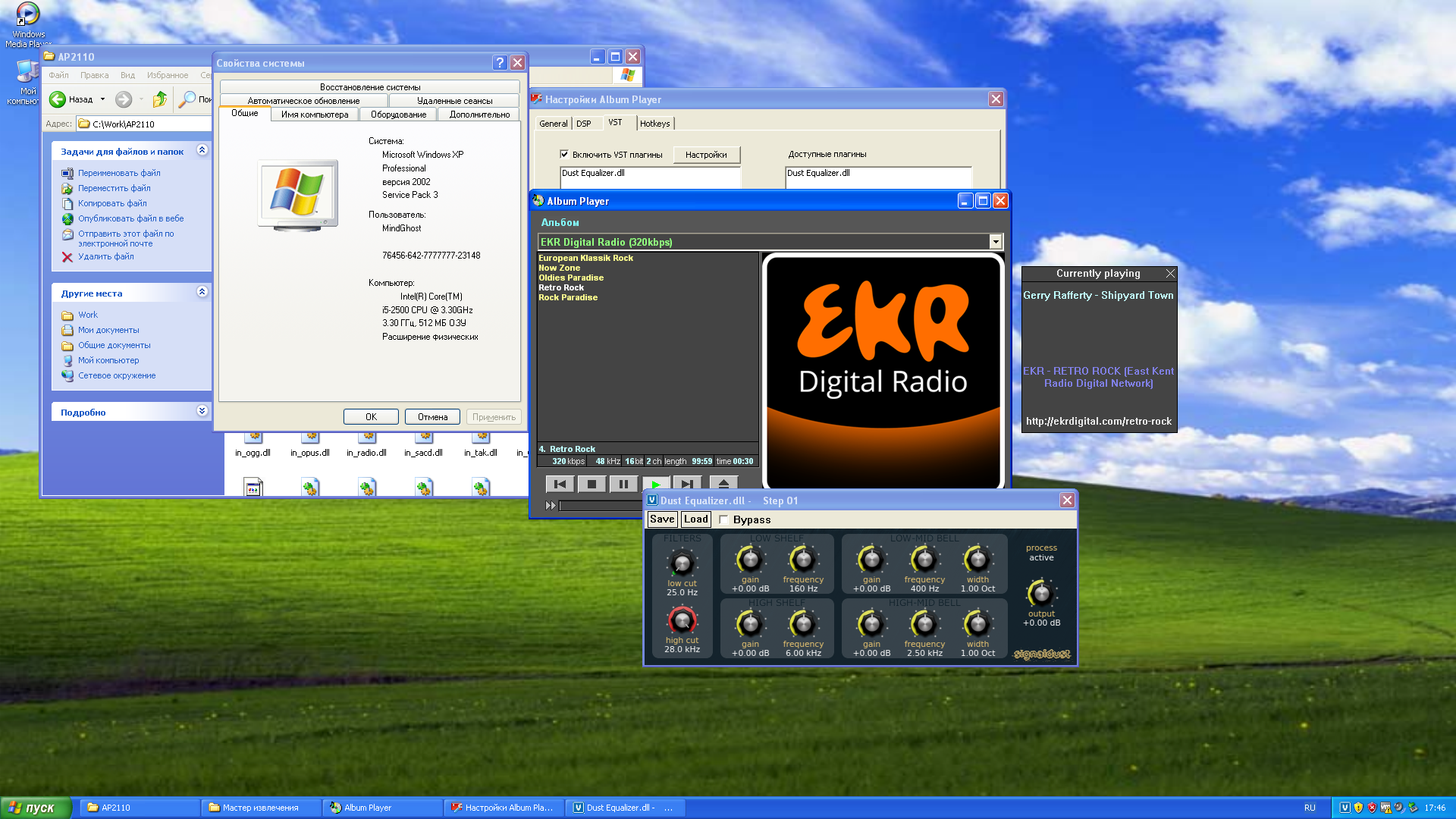
Task: Load a Dust Equalizer preset
Action: tap(695, 519)
